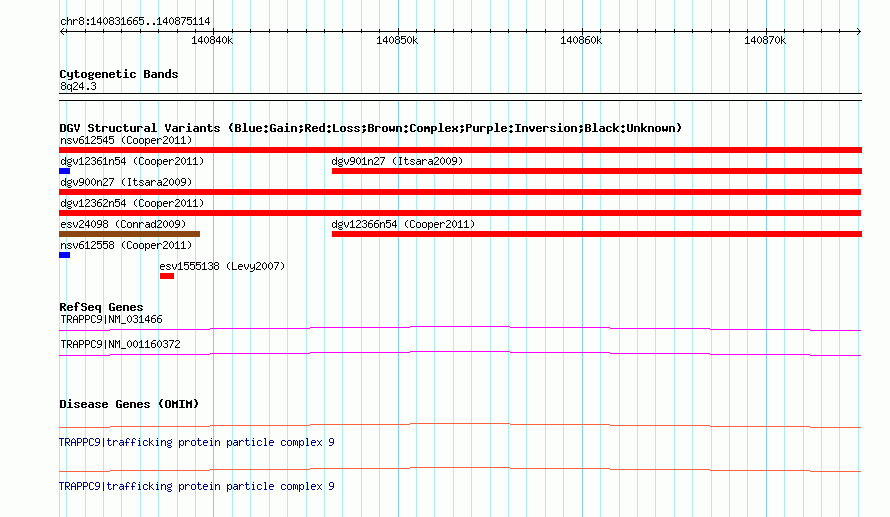Click the red loss bar of dgv12366n54
This screenshot has height=517, width=890.
click(597, 234)
